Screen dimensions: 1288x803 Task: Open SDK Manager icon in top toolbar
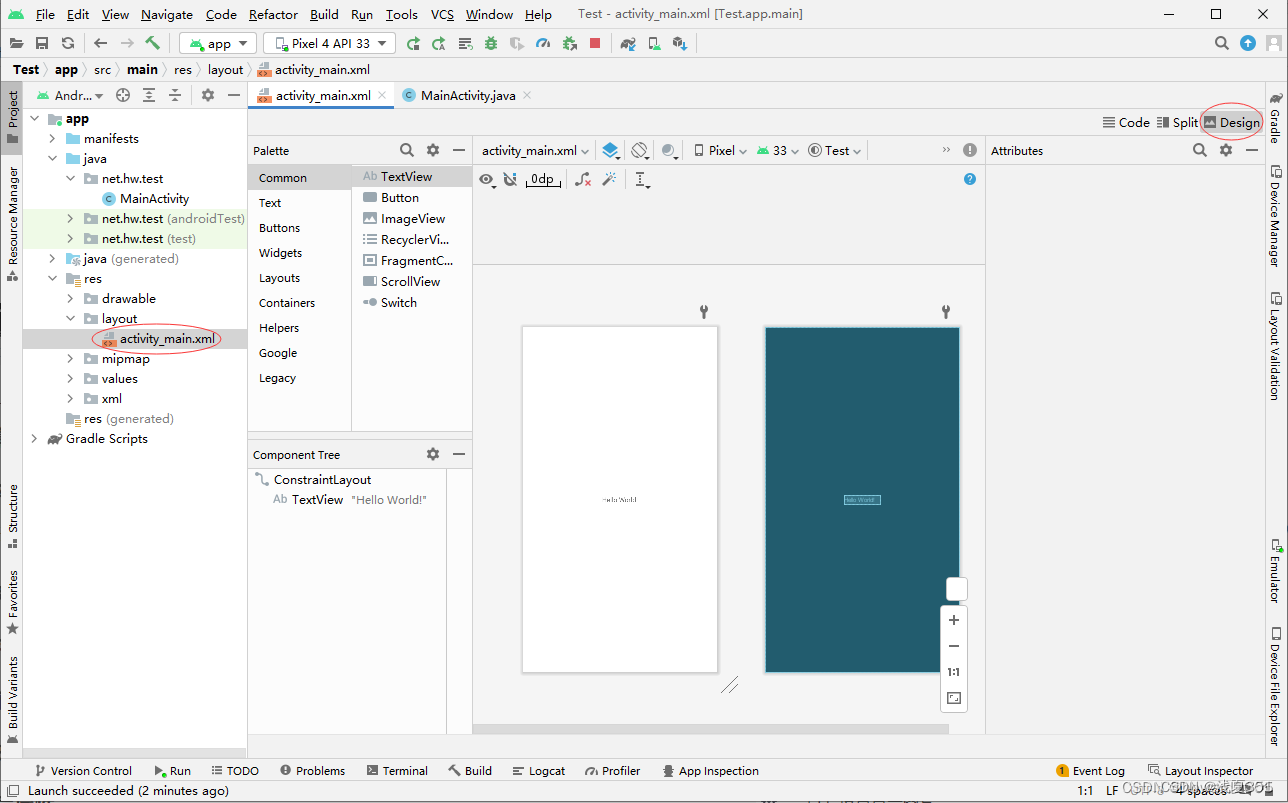(680, 43)
